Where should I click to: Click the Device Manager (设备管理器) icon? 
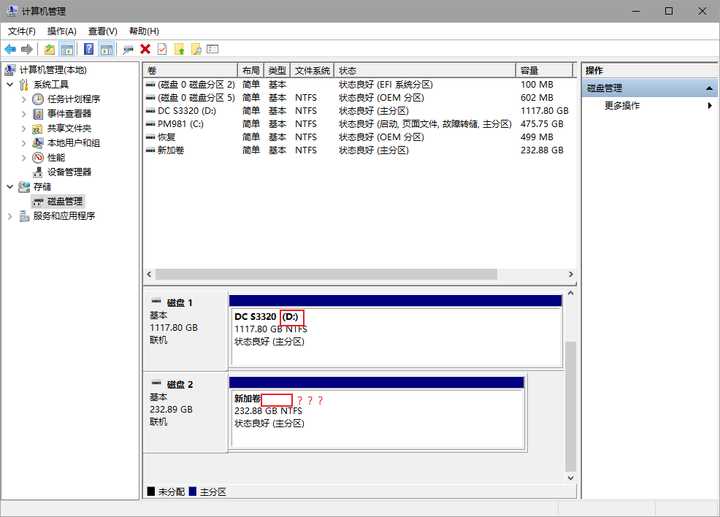pos(38,172)
